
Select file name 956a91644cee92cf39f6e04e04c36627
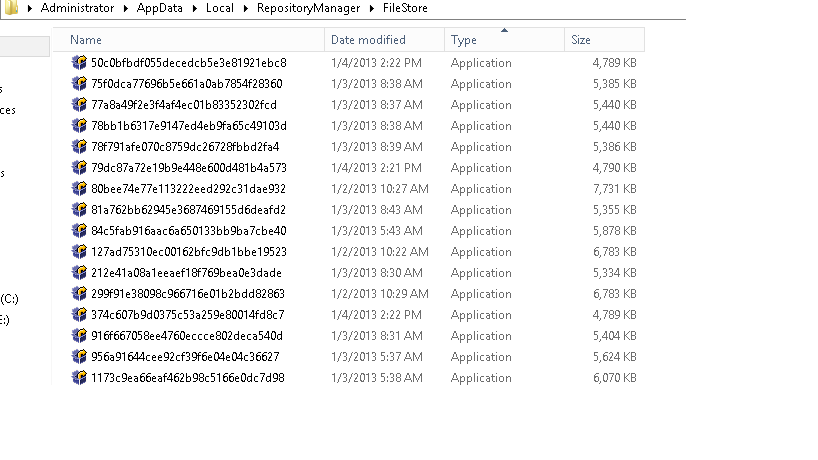(x=185, y=357)
